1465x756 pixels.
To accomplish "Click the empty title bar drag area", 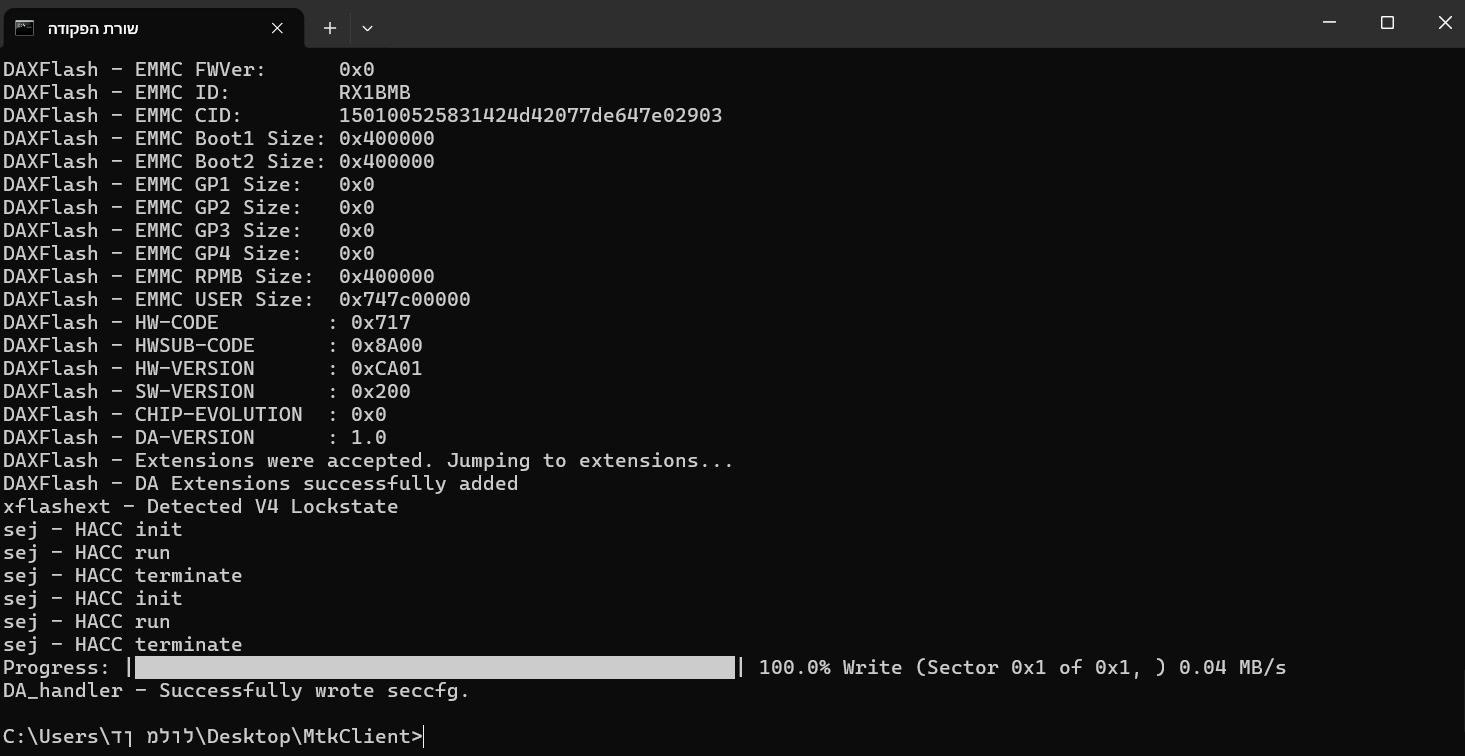I will click(x=840, y=23).
